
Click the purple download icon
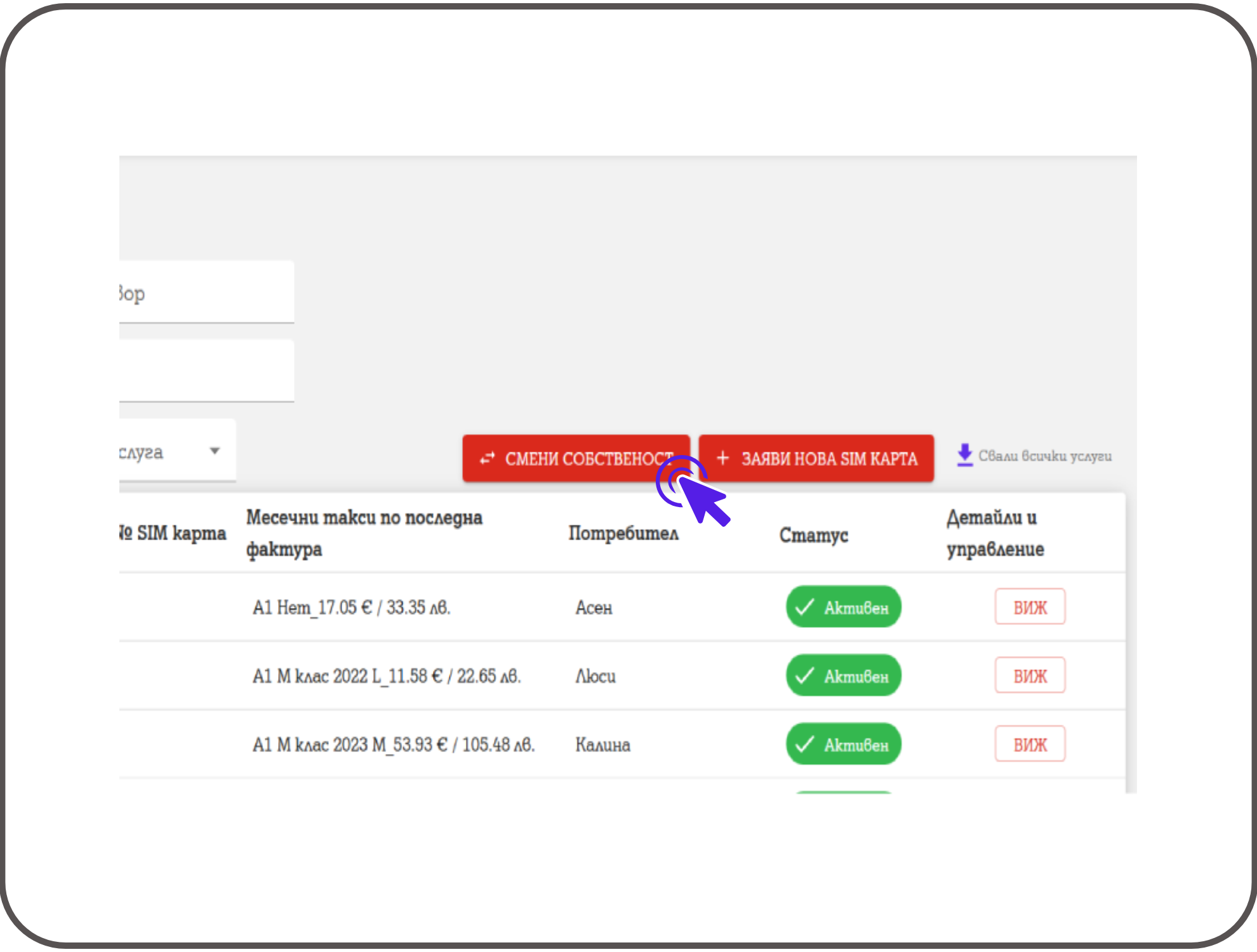click(964, 455)
